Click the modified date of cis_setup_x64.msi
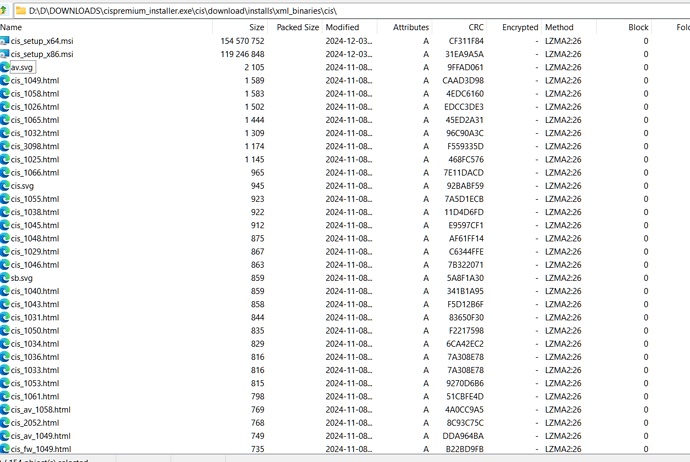The height and width of the screenshot is (462, 690). [x=349, y=41]
